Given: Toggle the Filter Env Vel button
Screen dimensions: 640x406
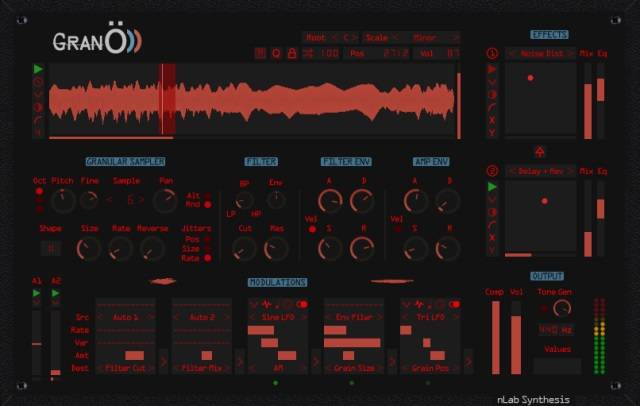Looking at the screenshot, I should [312, 228].
